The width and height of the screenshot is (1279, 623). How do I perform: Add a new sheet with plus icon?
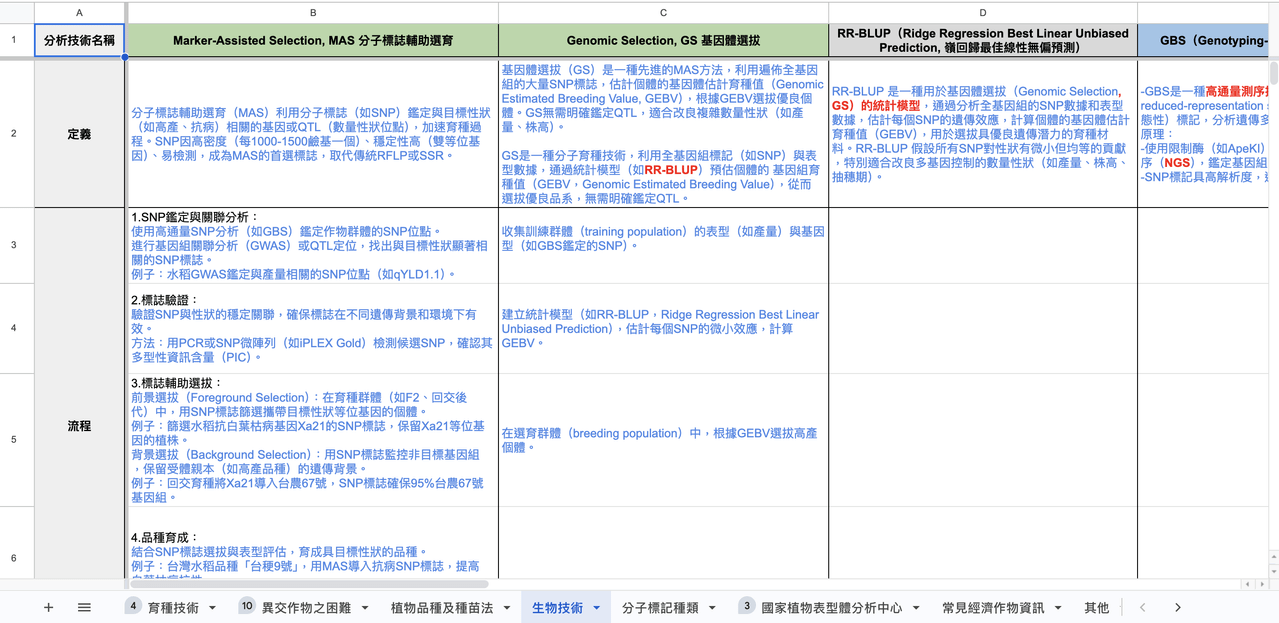[x=48, y=607]
